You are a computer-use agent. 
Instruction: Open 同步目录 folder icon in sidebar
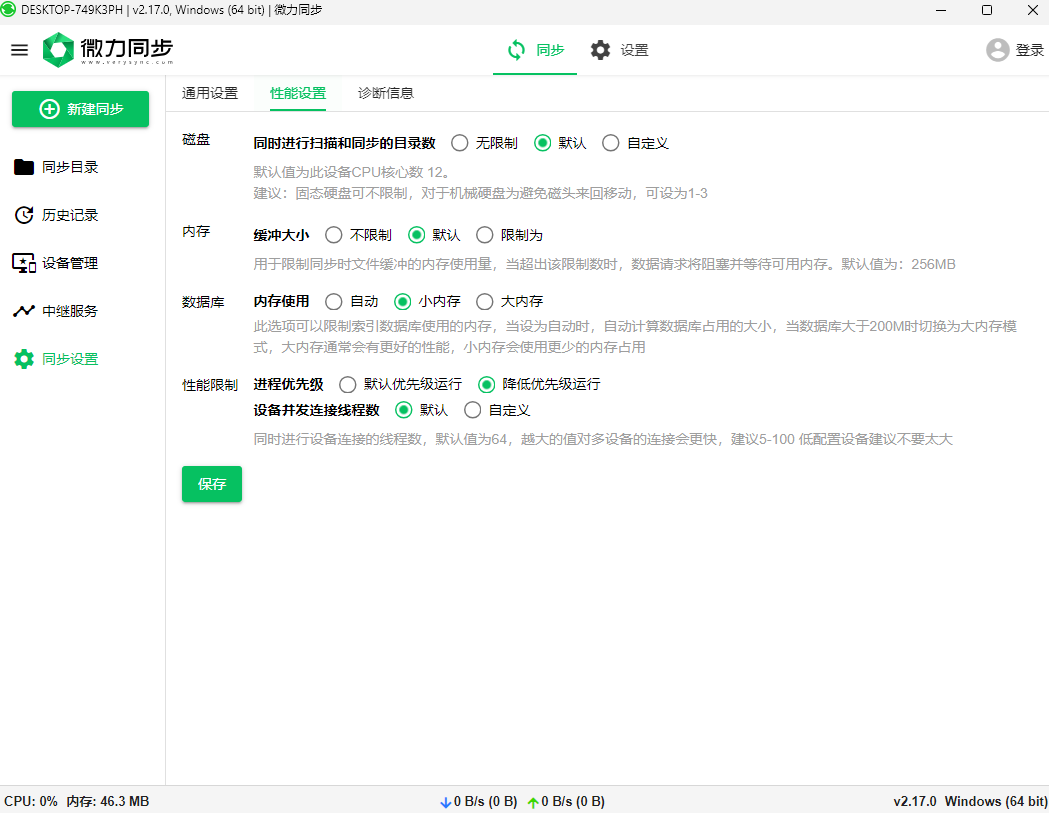(x=24, y=167)
